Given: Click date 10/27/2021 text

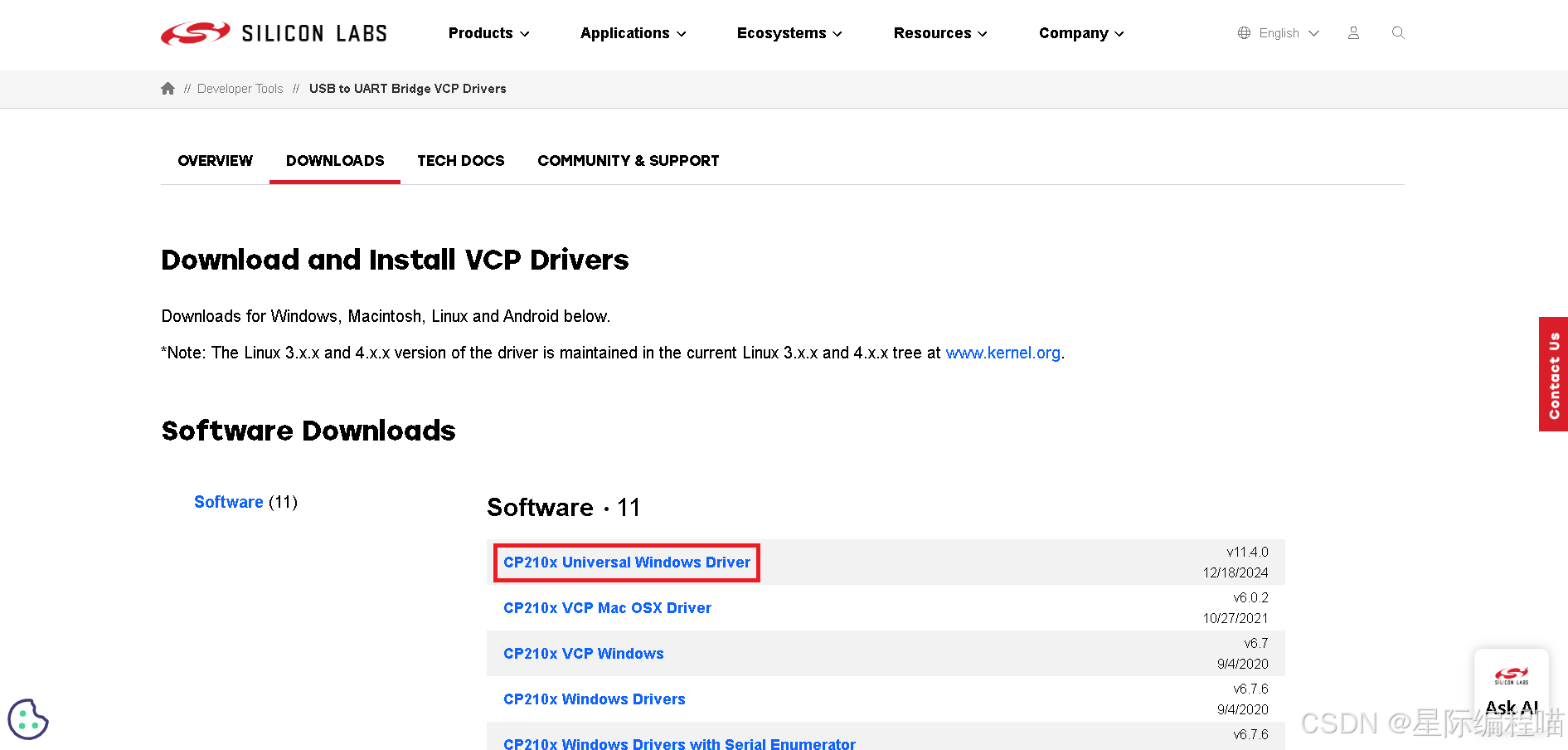Looking at the screenshot, I should coord(1235,618).
